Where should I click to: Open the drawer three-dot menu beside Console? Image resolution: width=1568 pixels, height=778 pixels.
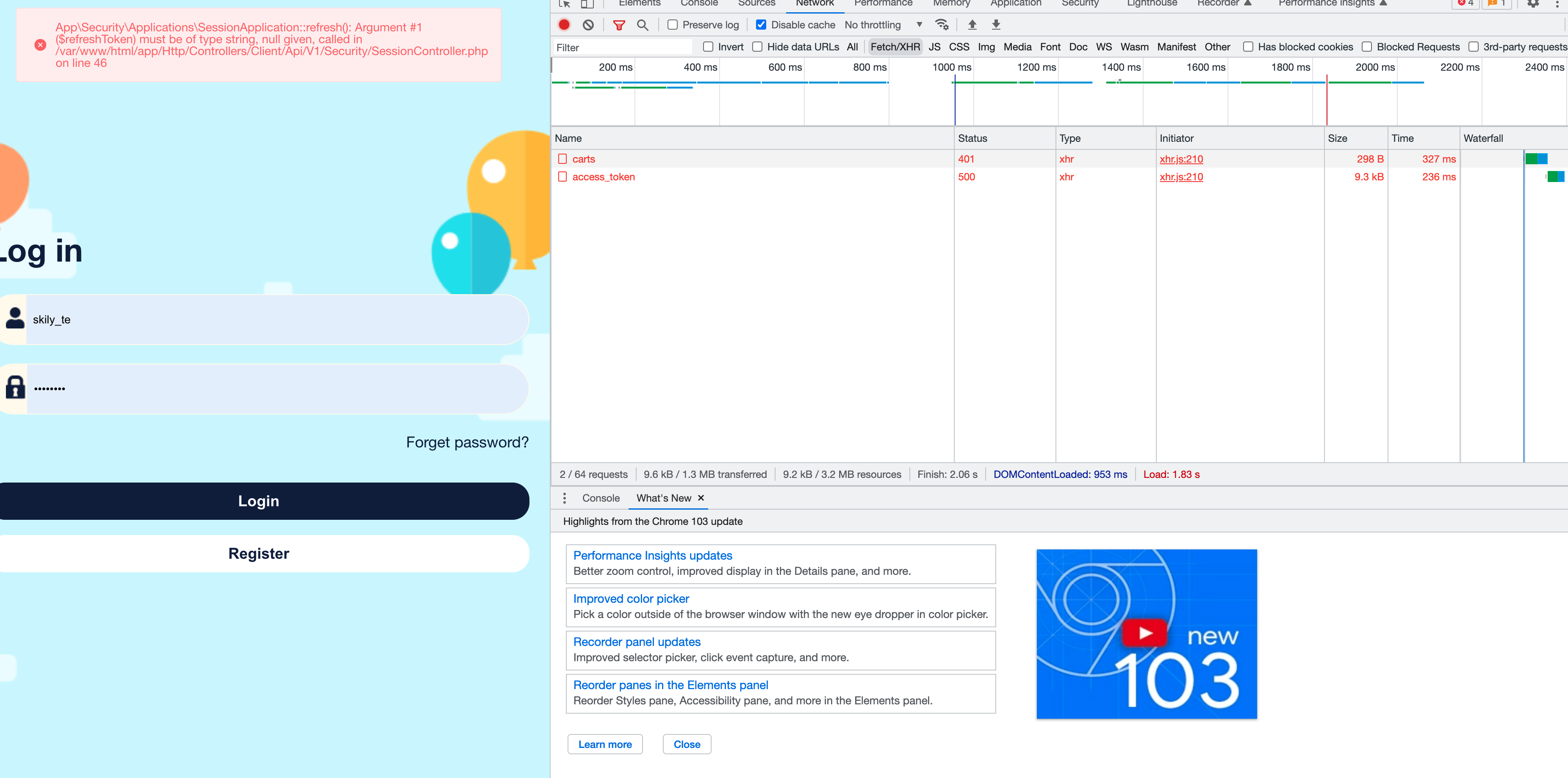click(x=564, y=498)
